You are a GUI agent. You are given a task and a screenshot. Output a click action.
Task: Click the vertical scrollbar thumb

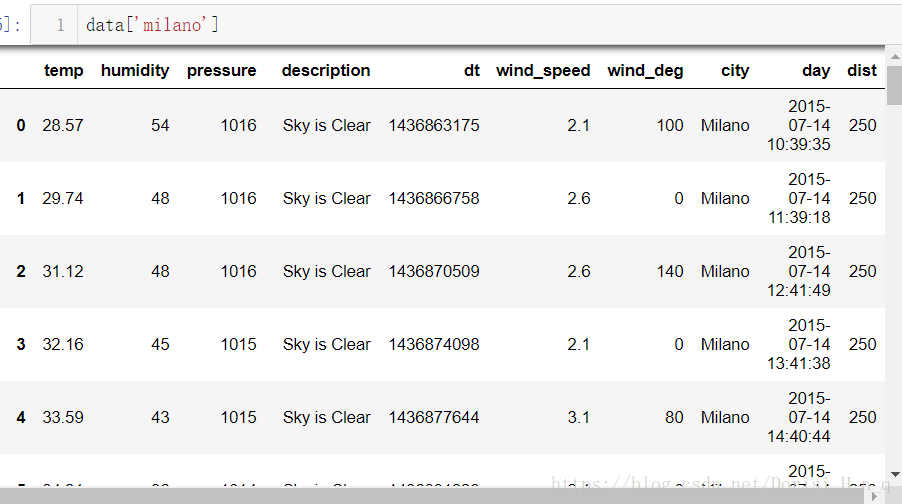[895, 85]
